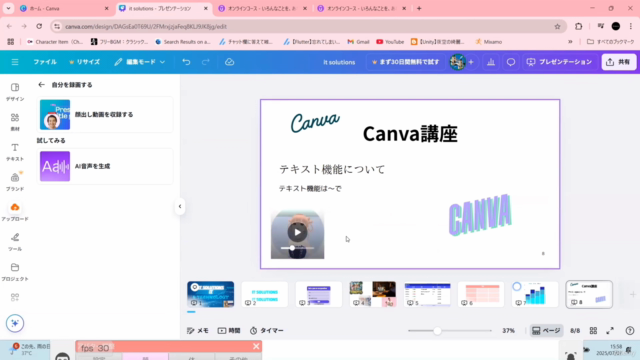Check cloud save status icon
This screenshot has height=360, width=640.
(x=229, y=62)
